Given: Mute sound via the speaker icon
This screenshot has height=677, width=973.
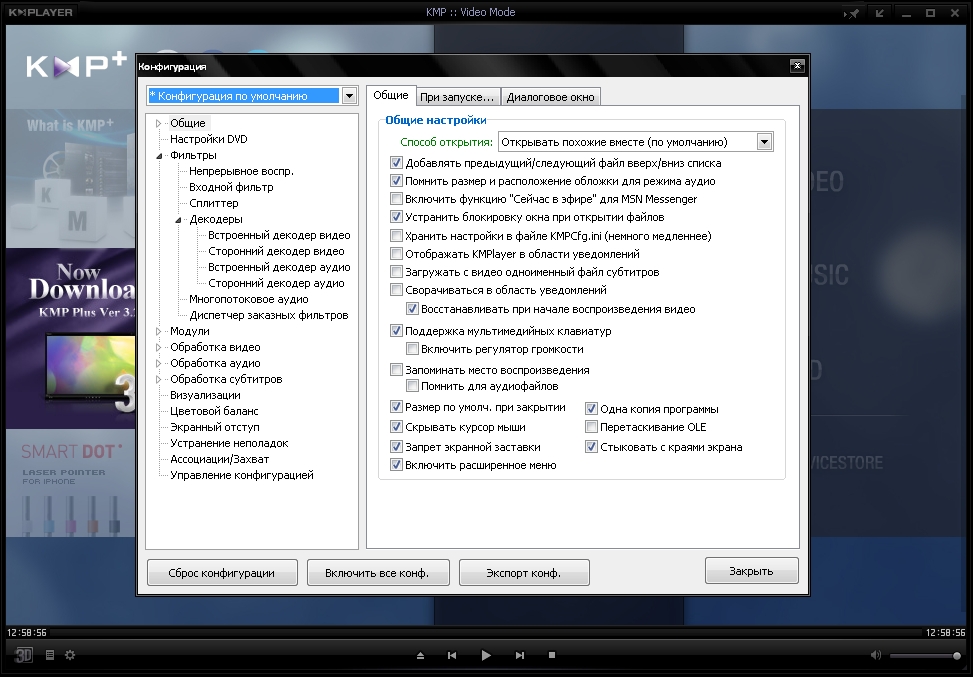Looking at the screenshot, I should pyautogui.click(x=876, y=655).
